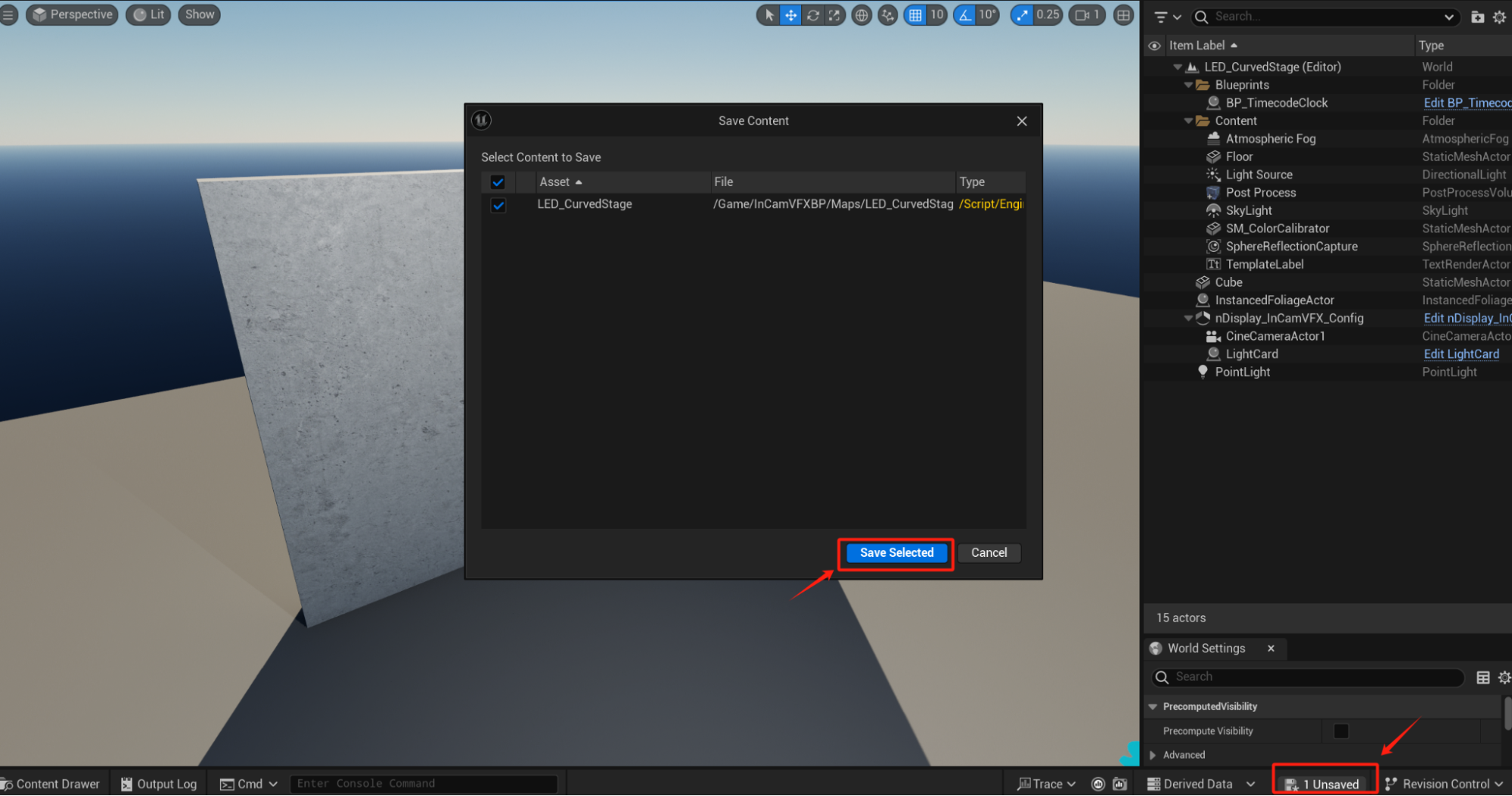
Task: Create new folder in Outliner
Action: (1477, 17)
